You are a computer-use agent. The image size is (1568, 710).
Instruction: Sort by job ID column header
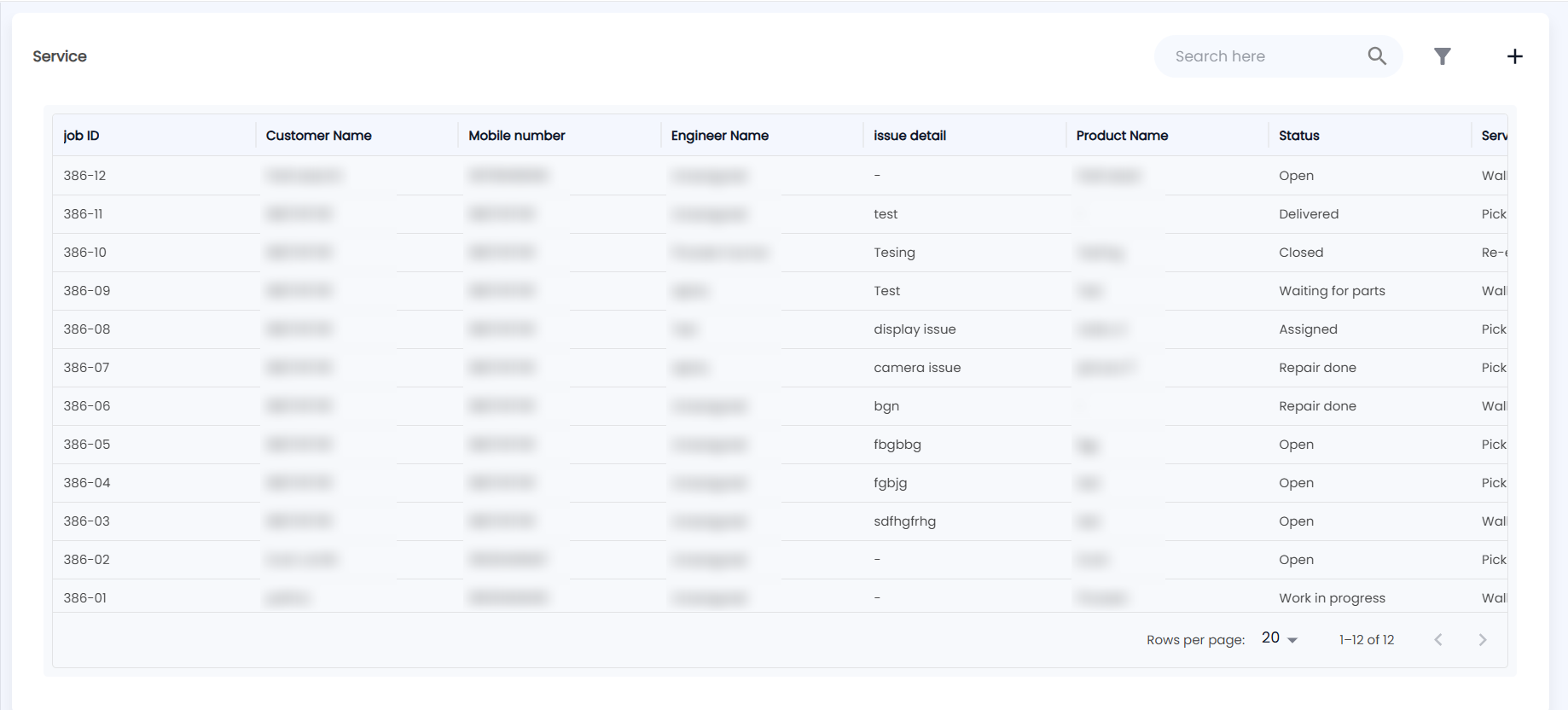click(81, 136)
